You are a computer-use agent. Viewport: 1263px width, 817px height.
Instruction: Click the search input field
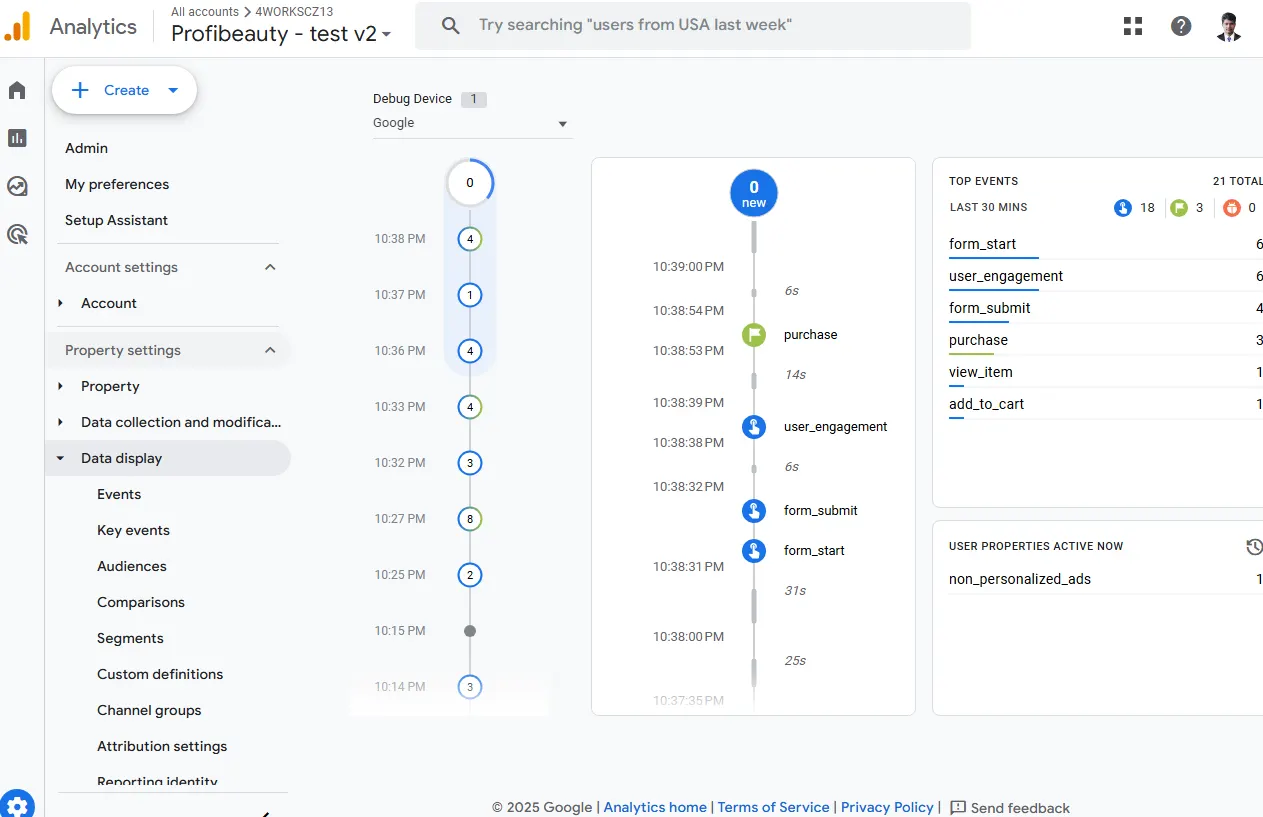click(x=692, y=25)
